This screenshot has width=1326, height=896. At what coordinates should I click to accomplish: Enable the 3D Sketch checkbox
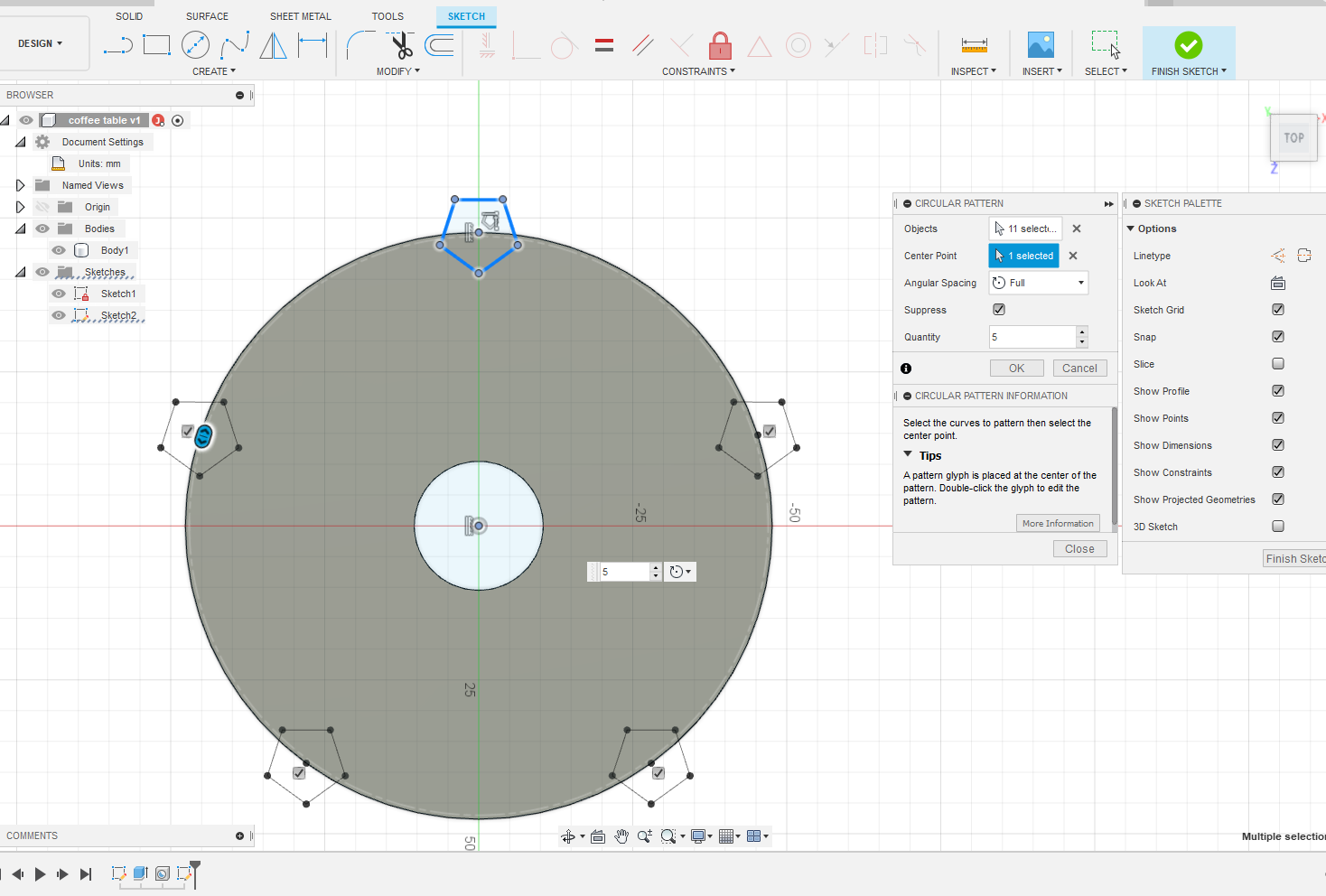[1278, 527]
